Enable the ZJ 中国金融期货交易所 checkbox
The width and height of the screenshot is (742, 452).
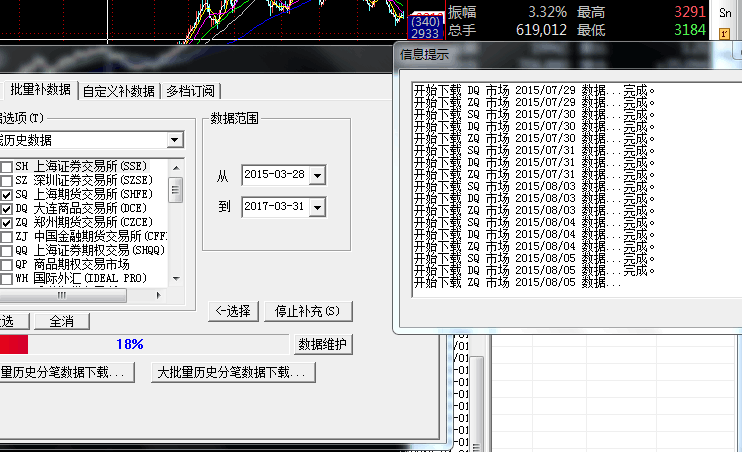[x=7, y=236]
